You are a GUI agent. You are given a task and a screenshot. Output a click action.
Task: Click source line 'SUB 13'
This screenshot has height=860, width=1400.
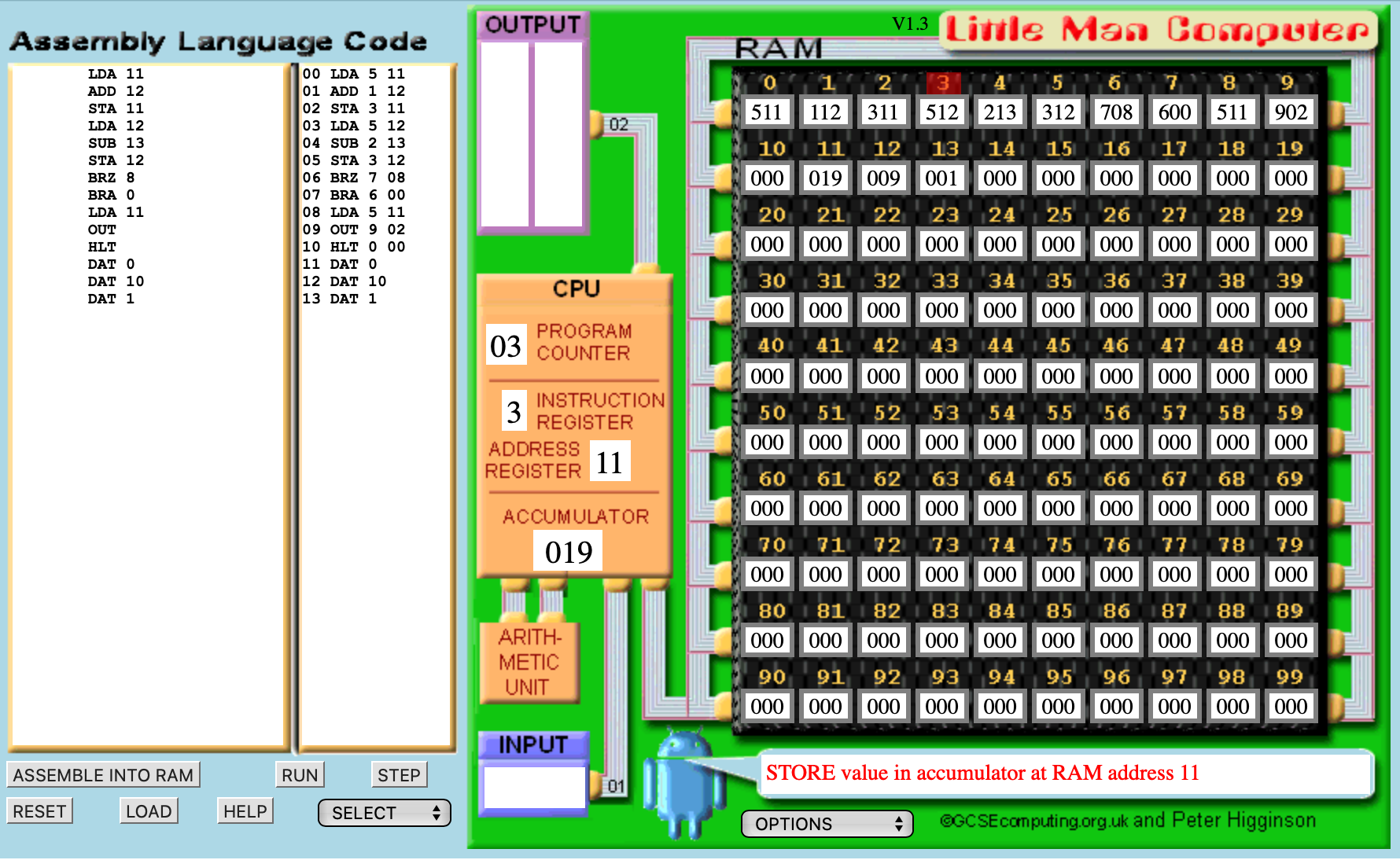tap(116, 143)
